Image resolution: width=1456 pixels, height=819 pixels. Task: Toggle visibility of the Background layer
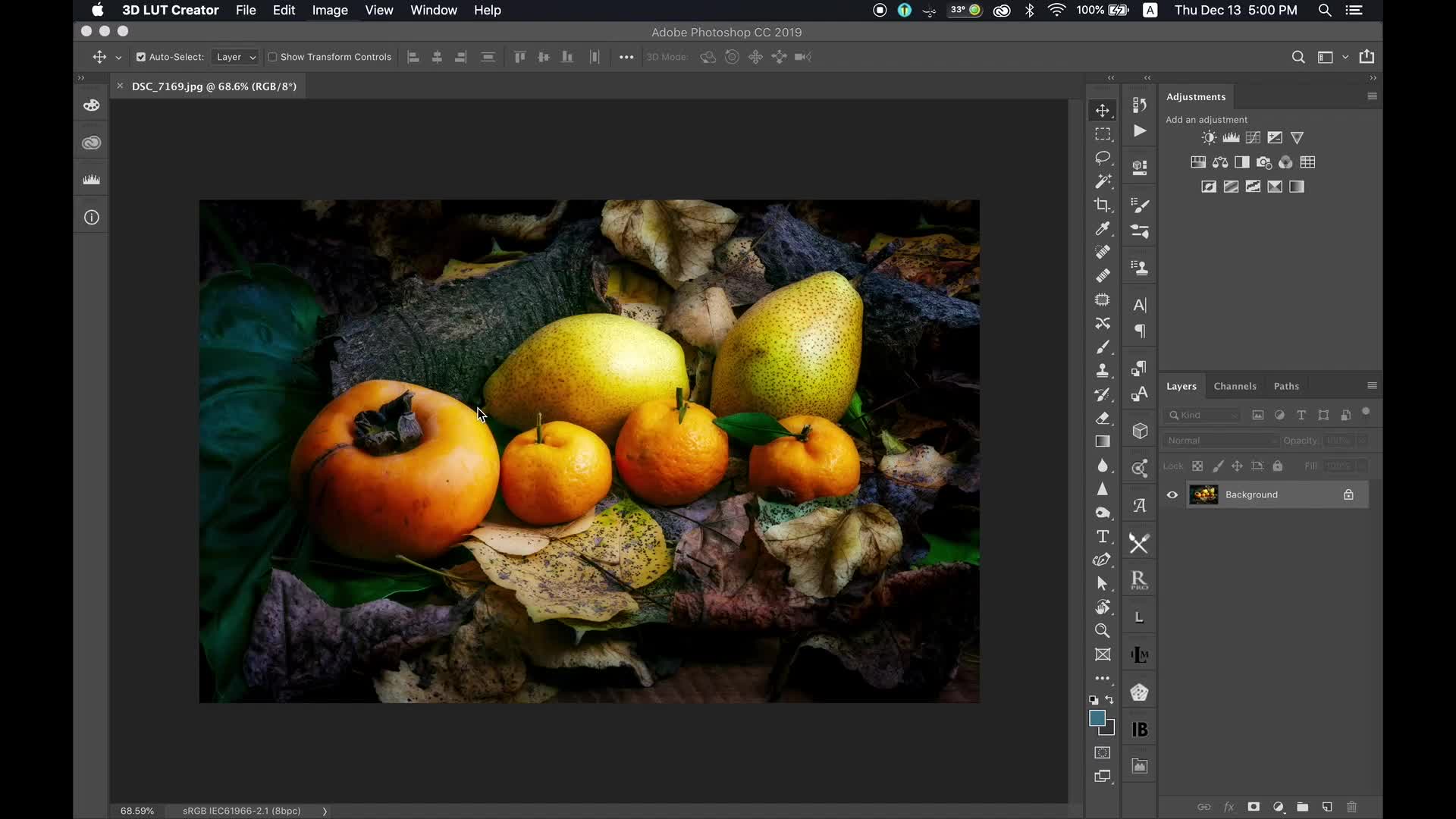(x=1172, y=494)
